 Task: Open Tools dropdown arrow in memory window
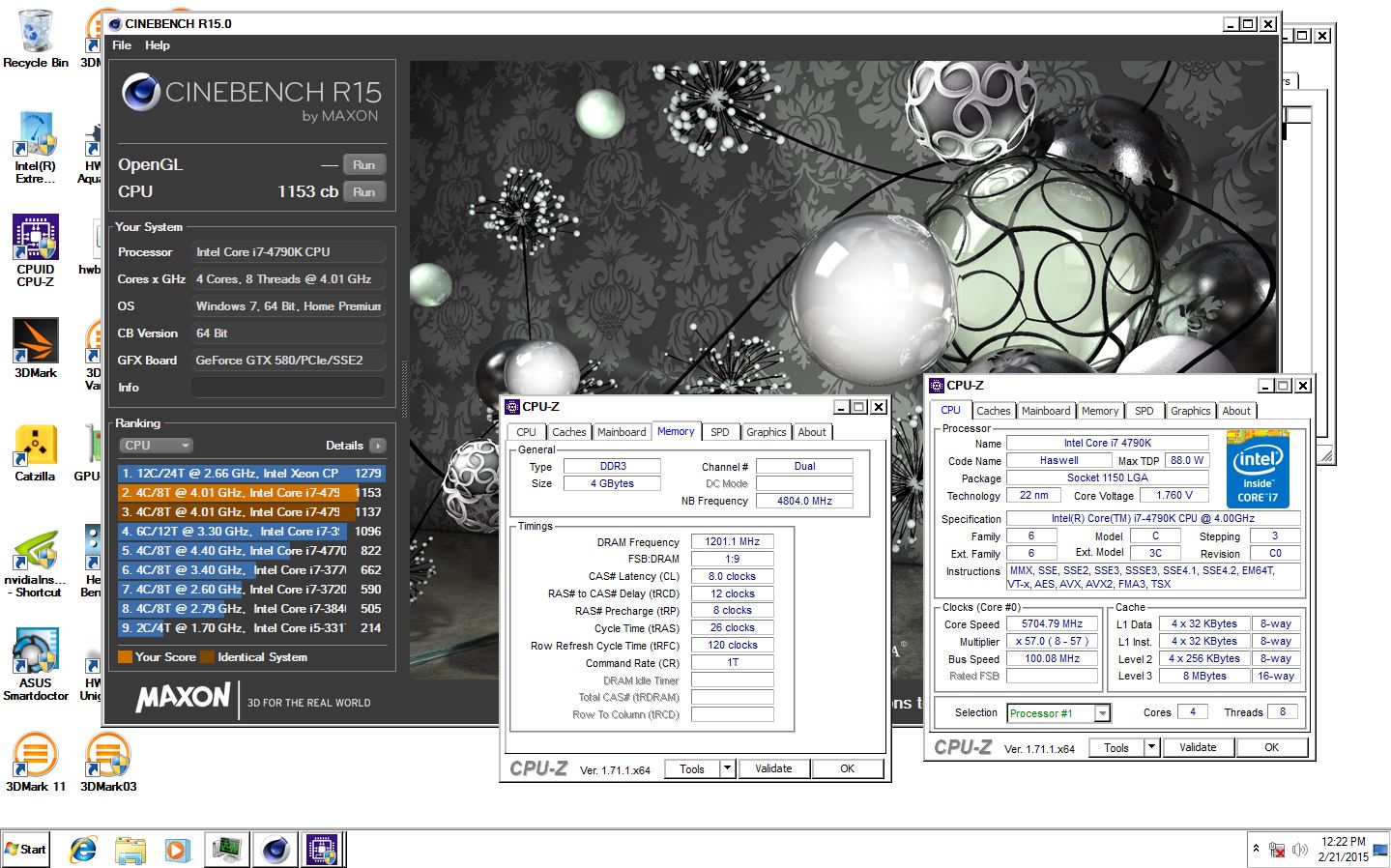(x=728, y=769)
